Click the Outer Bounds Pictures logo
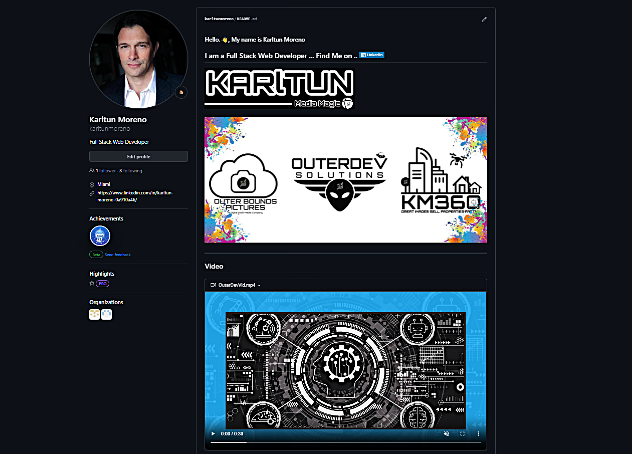The width and height of the screenshot is (632, 454). pyautogui.click(x=243, y=183)
